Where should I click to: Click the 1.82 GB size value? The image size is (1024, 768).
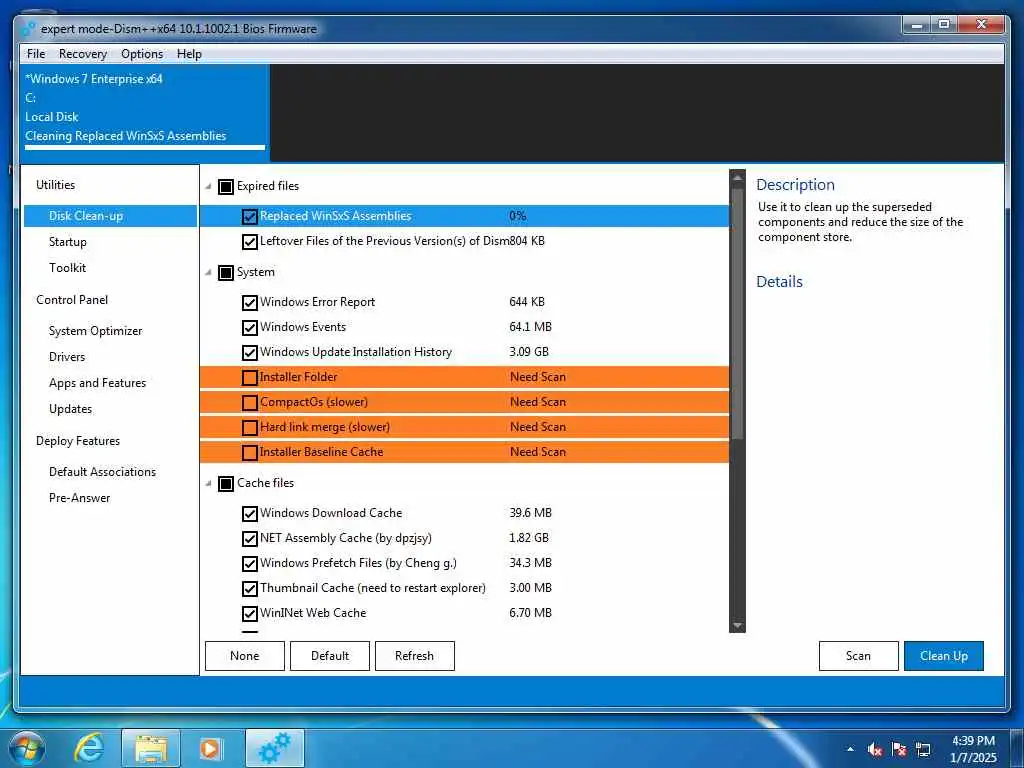[x=529, y=538]
